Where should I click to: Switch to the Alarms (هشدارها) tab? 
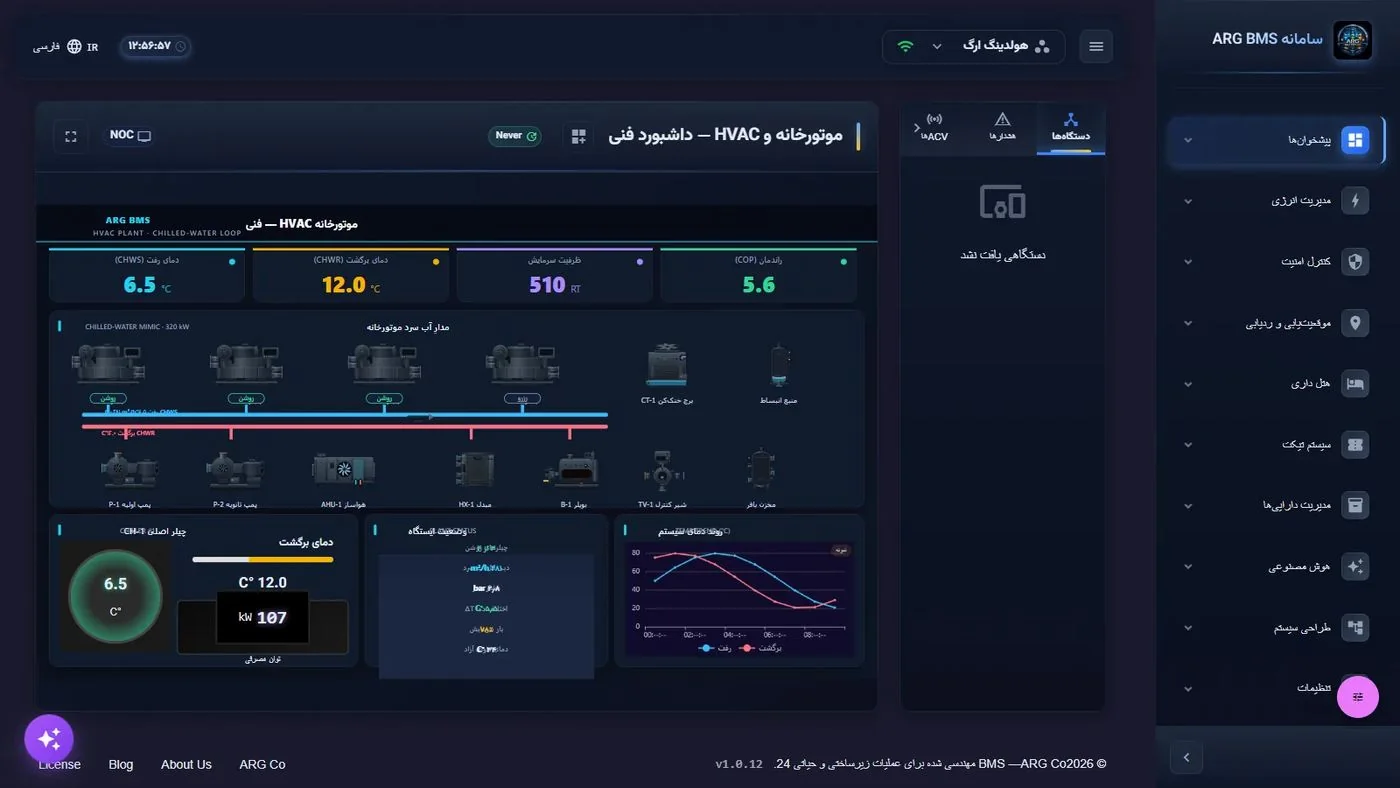1002,129
